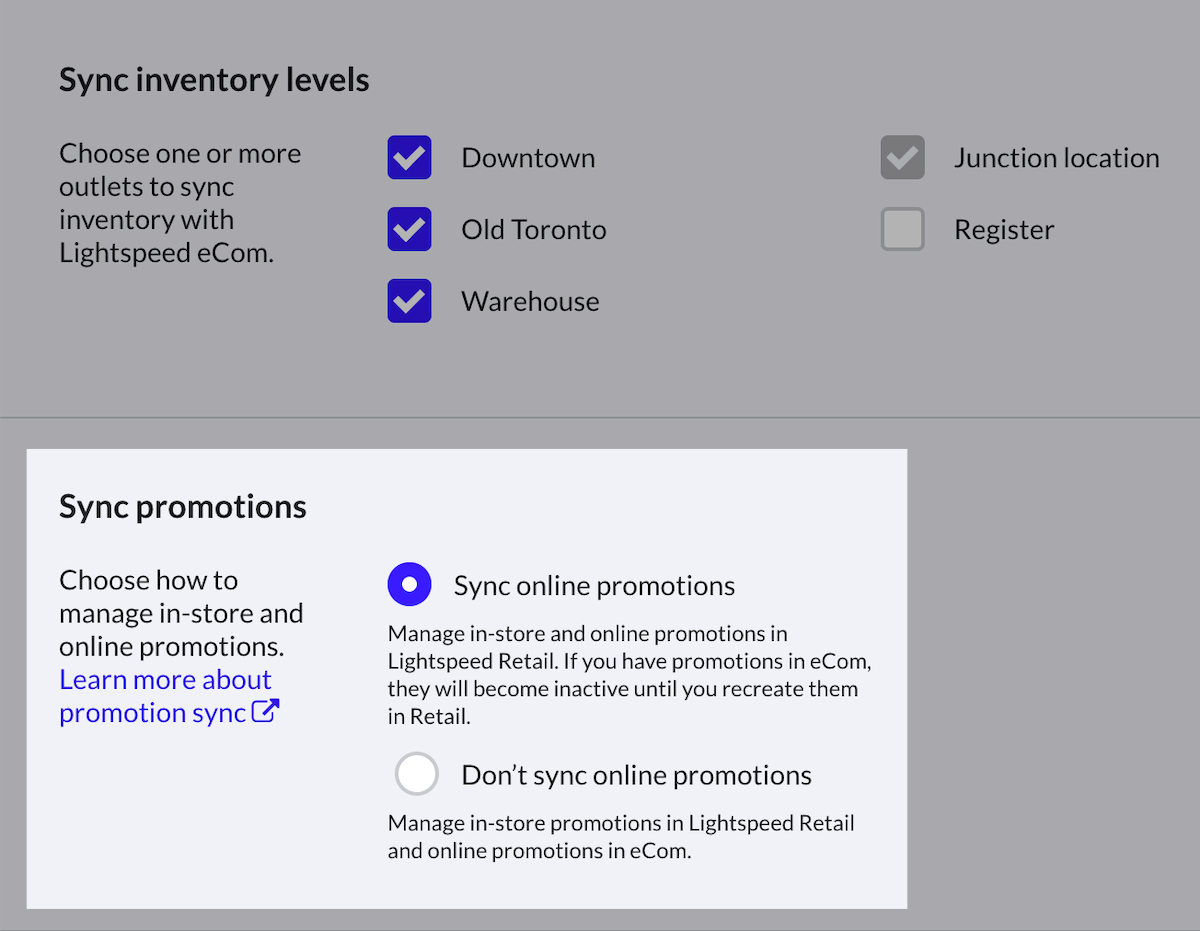This screenshot has height=931, width=1200.
Task: Click the Sync online promotions label text
Action: (594, 585)
